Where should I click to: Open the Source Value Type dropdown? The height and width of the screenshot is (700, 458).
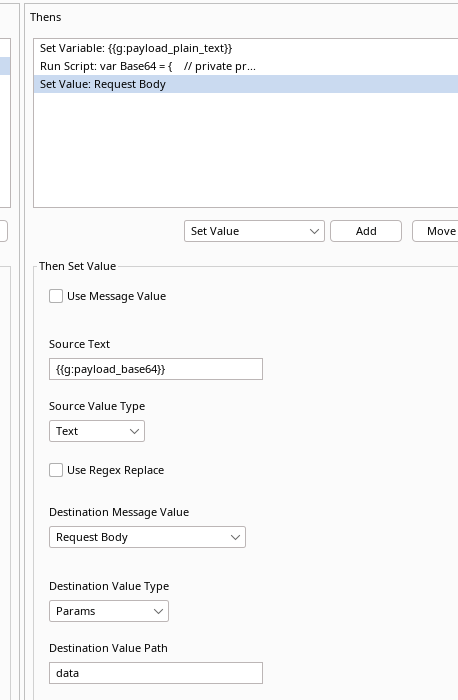pos(97,431)
